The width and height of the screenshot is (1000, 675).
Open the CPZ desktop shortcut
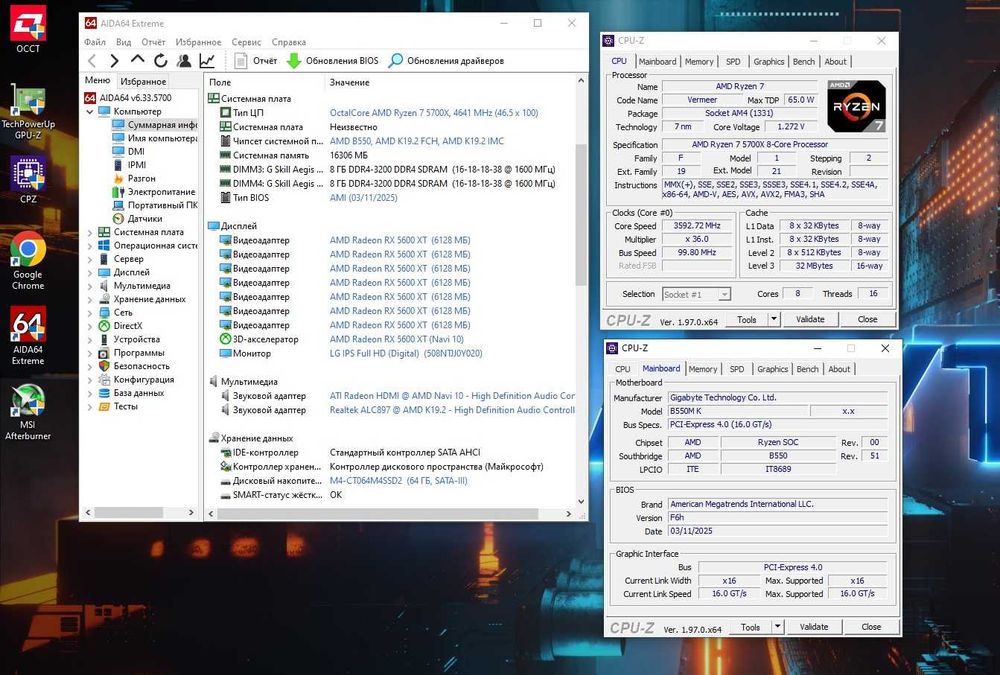[28, 180]
